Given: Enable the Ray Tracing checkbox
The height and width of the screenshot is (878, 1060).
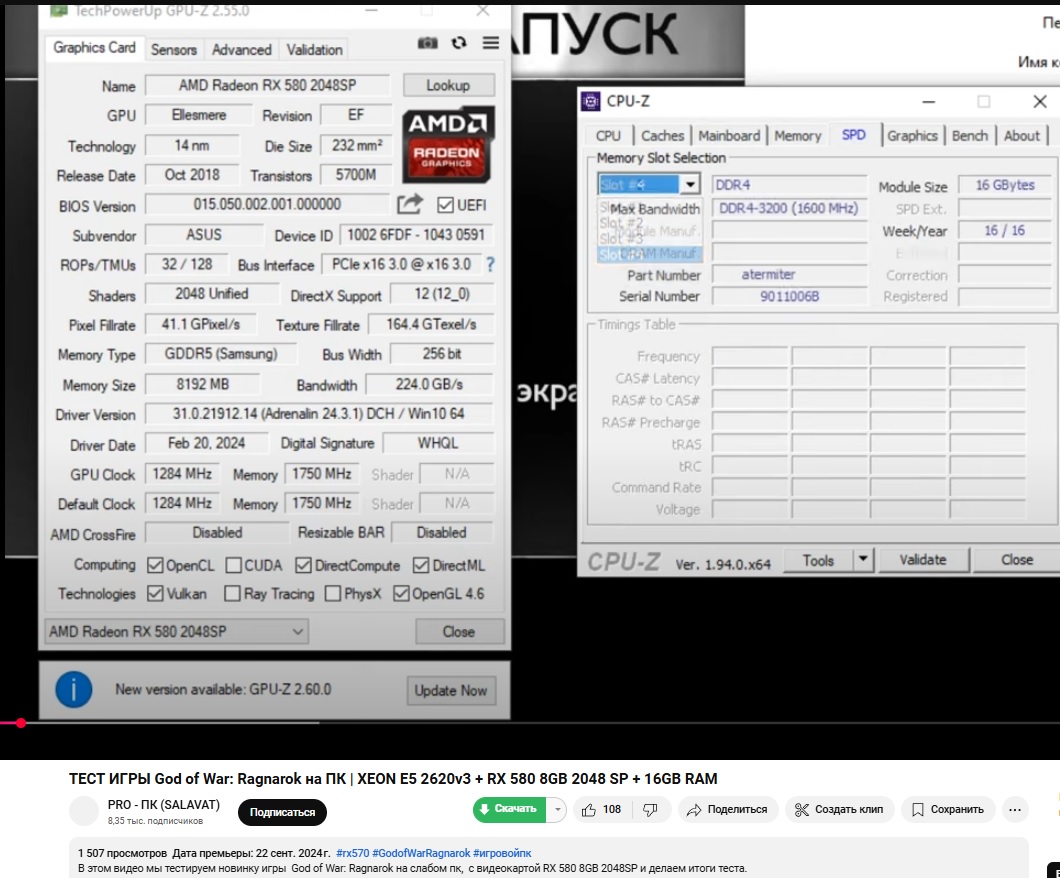Looking at the screenshot, I should pyautogui.click(x=233, y=593).
